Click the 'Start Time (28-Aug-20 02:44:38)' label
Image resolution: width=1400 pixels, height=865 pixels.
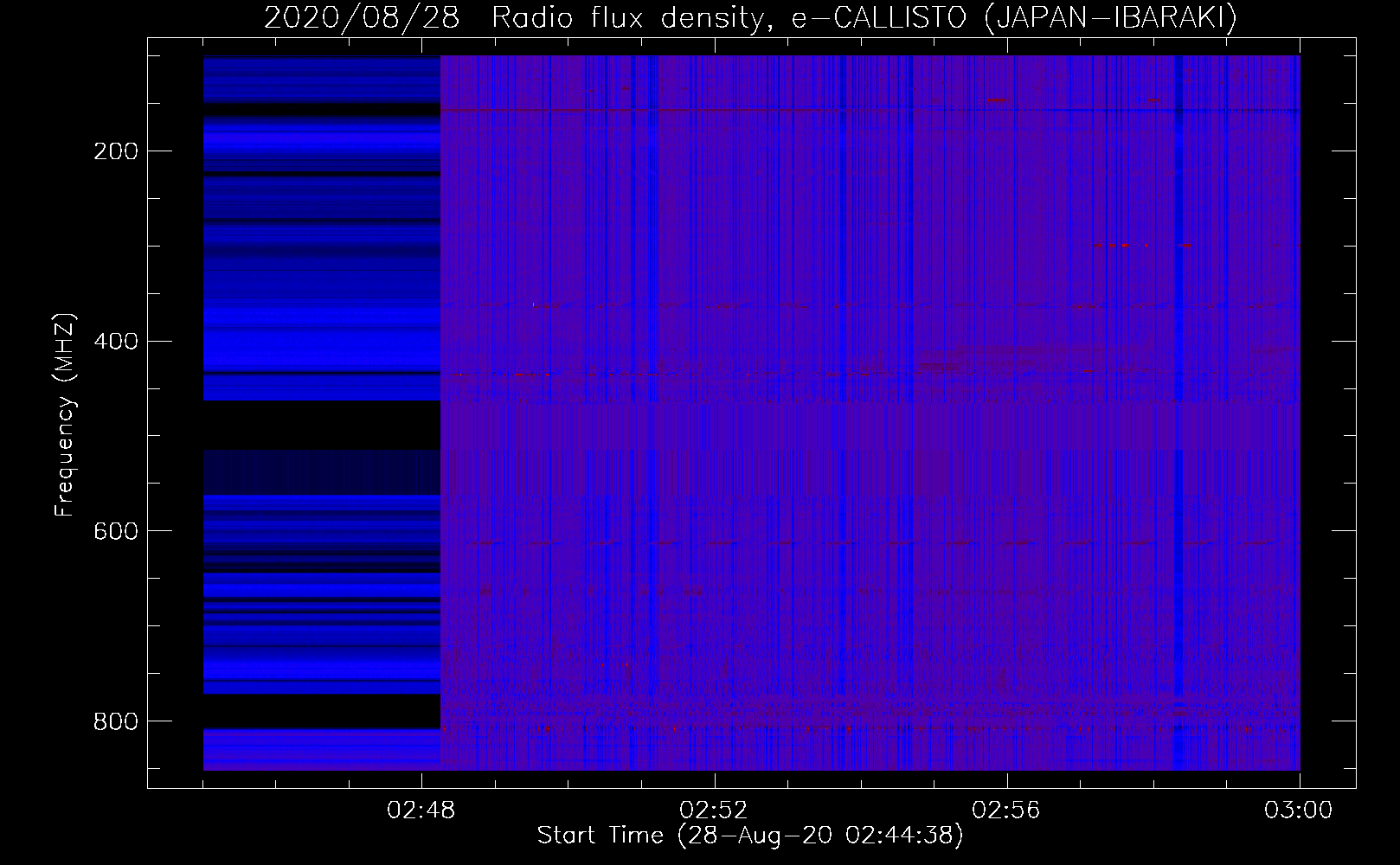point(750,836)
